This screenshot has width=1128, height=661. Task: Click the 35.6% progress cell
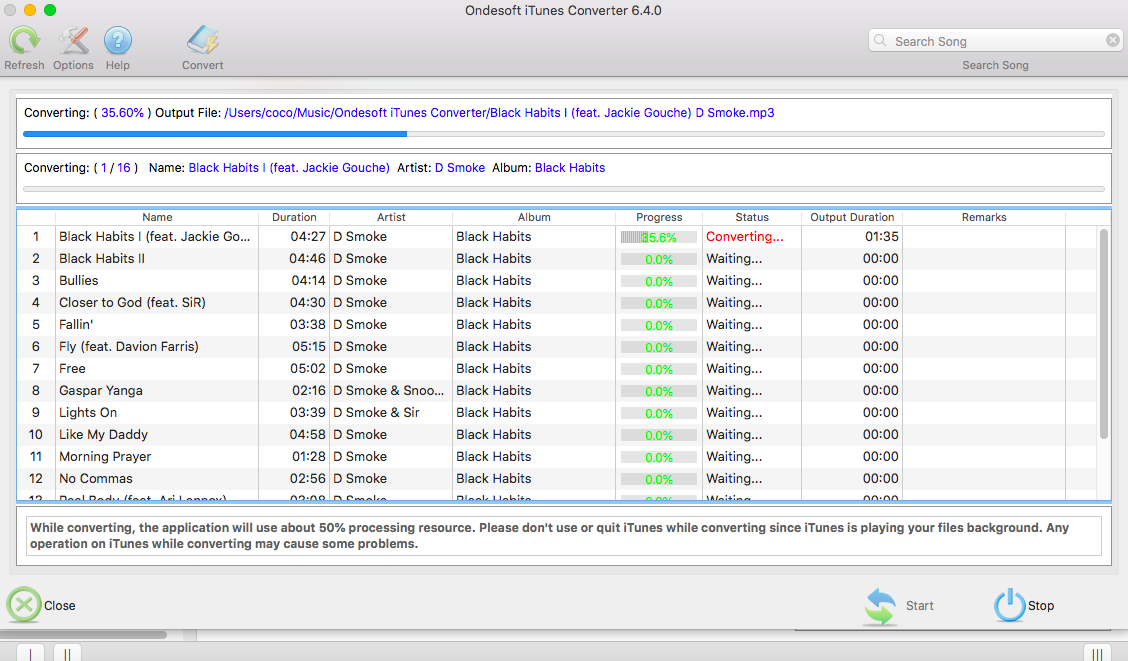[x=659, y=237]
